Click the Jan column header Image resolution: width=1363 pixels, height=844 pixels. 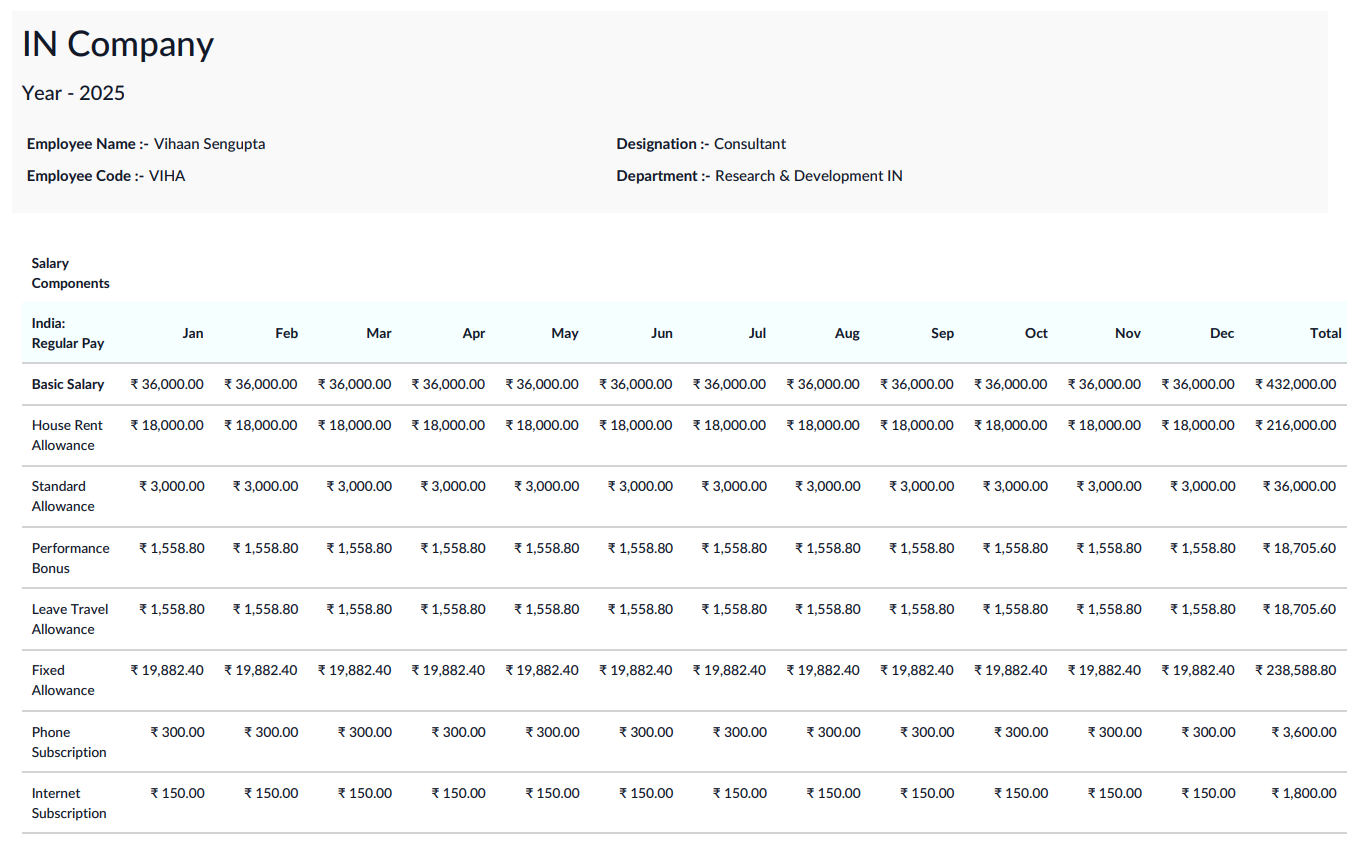[192, 333]
